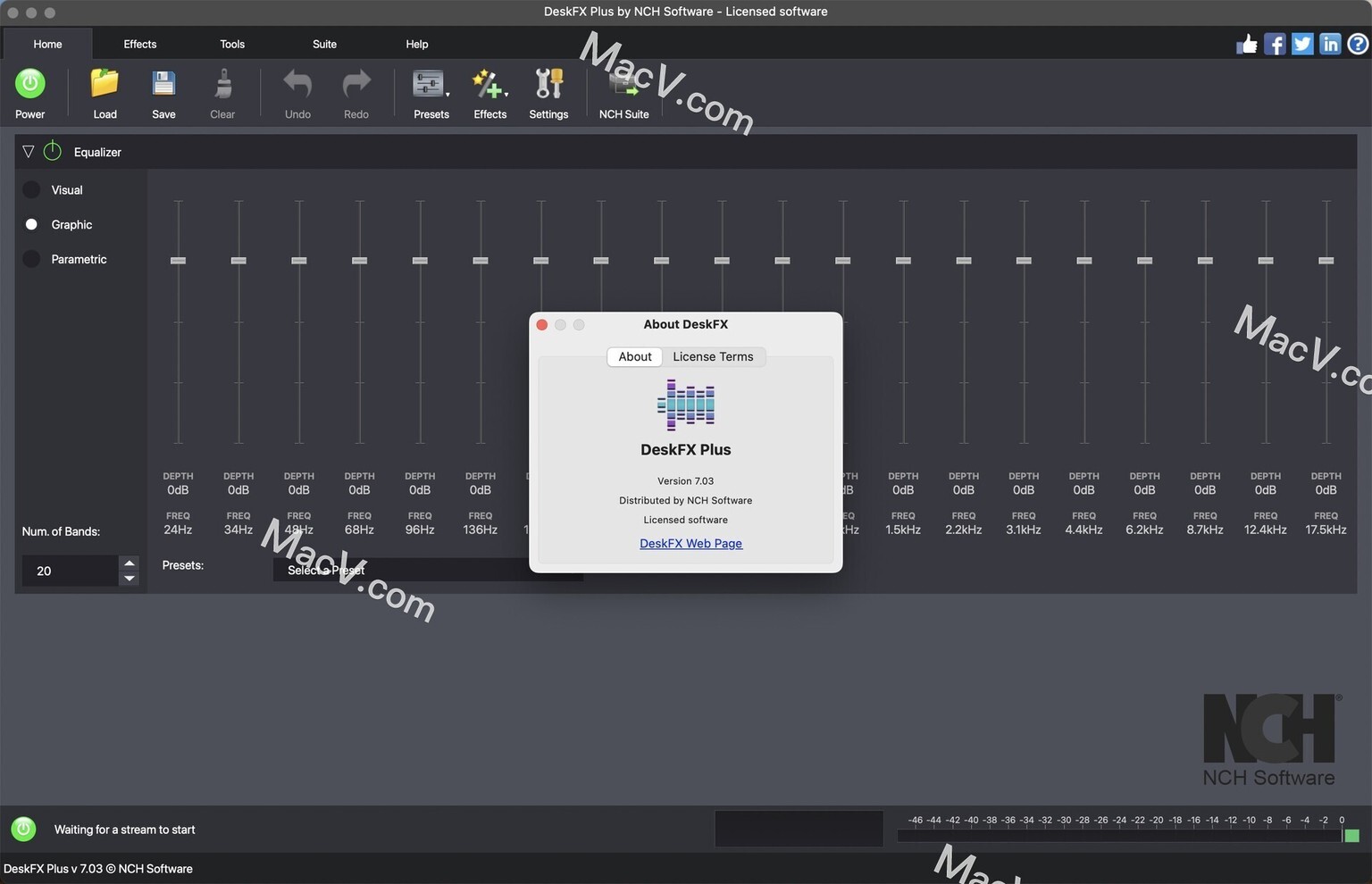Open the Help tab
Viewport: 1372px width, 884px height.
coord(417,44)
